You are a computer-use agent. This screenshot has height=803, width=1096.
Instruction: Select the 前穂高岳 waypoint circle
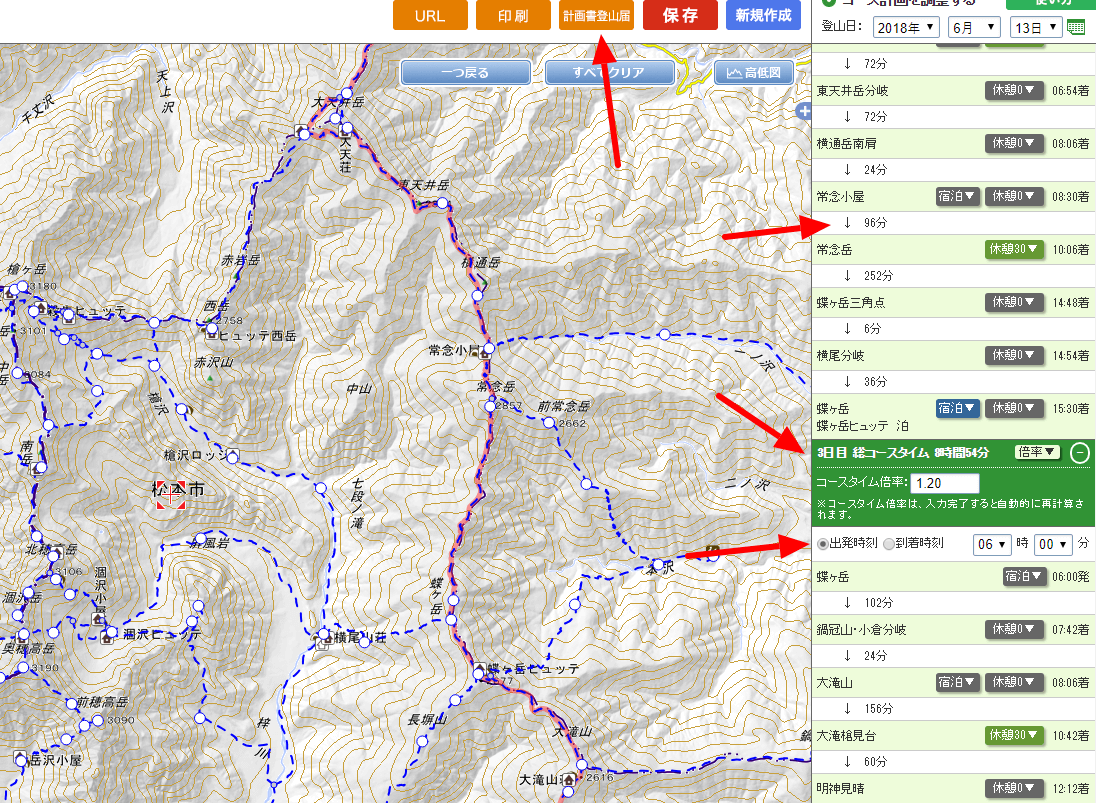[x=71, y=703]
